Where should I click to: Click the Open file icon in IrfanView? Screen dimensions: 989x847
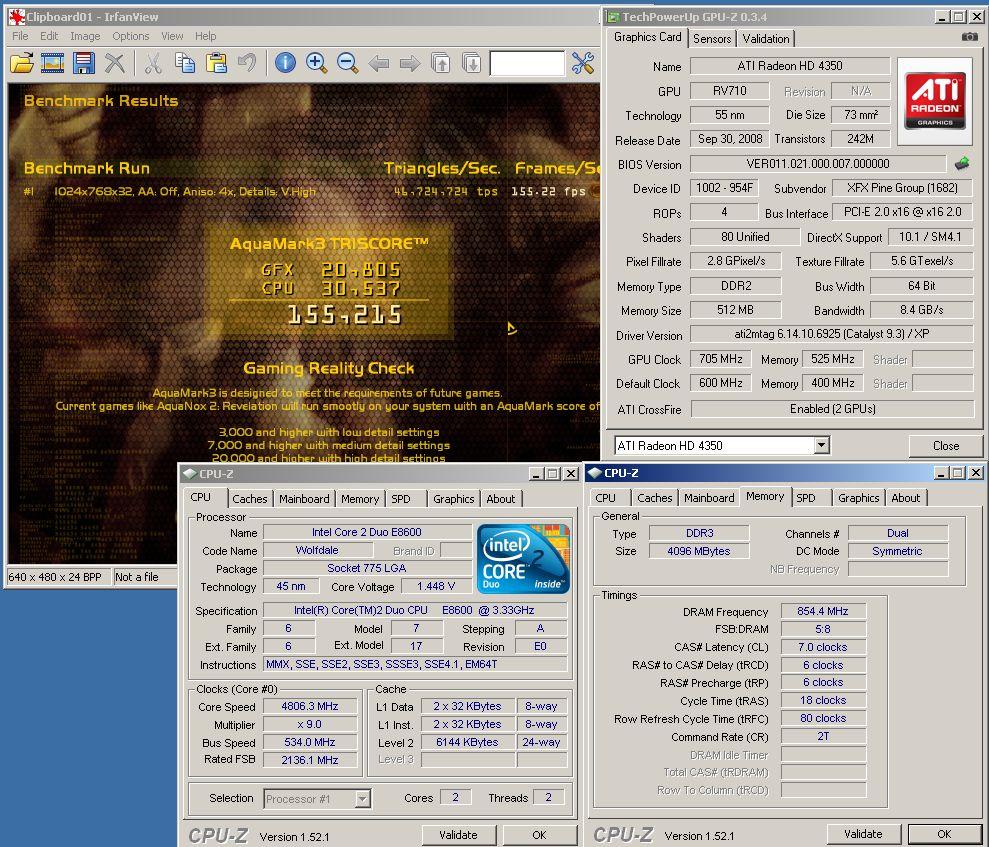21,63
